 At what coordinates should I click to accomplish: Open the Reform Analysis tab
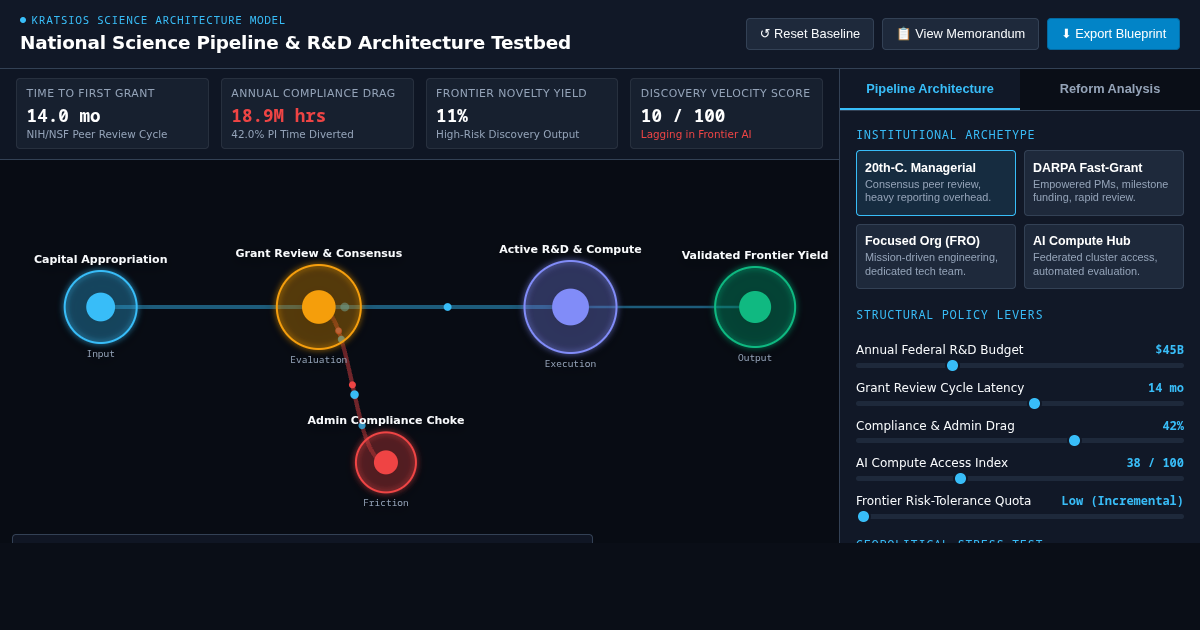pos(1110,89)
